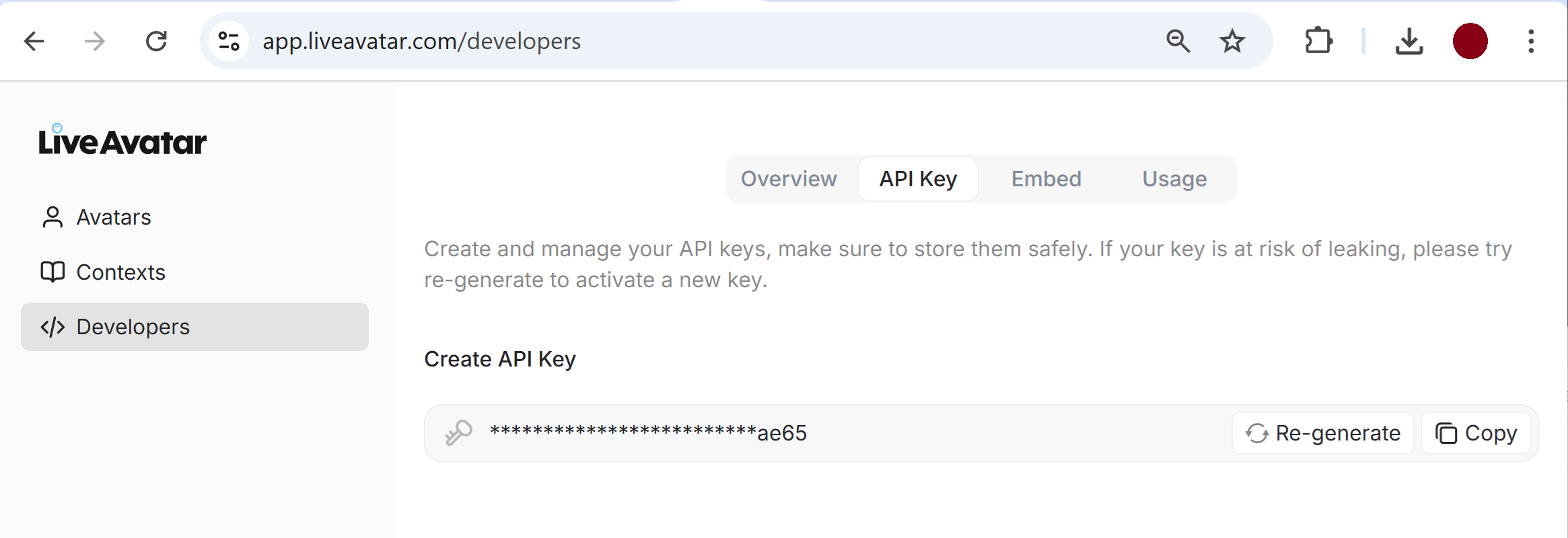The image size is (1568, 538).
Task: Click the Create API Key heading
Action: click(500, 359)
